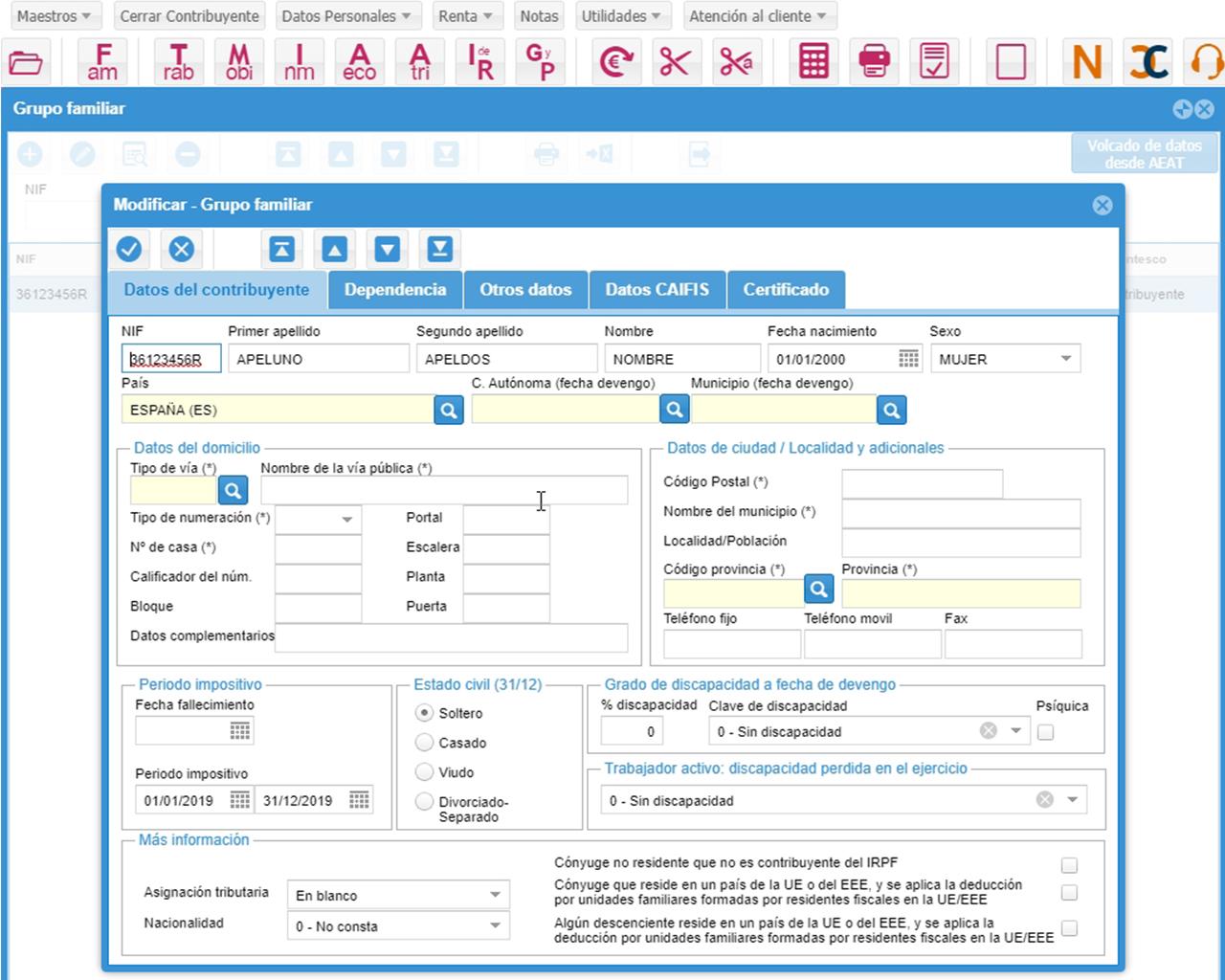The image size is (1225, 980).
Task: Switch to the Dependencia tab
Action: click(x=394, y=290)
